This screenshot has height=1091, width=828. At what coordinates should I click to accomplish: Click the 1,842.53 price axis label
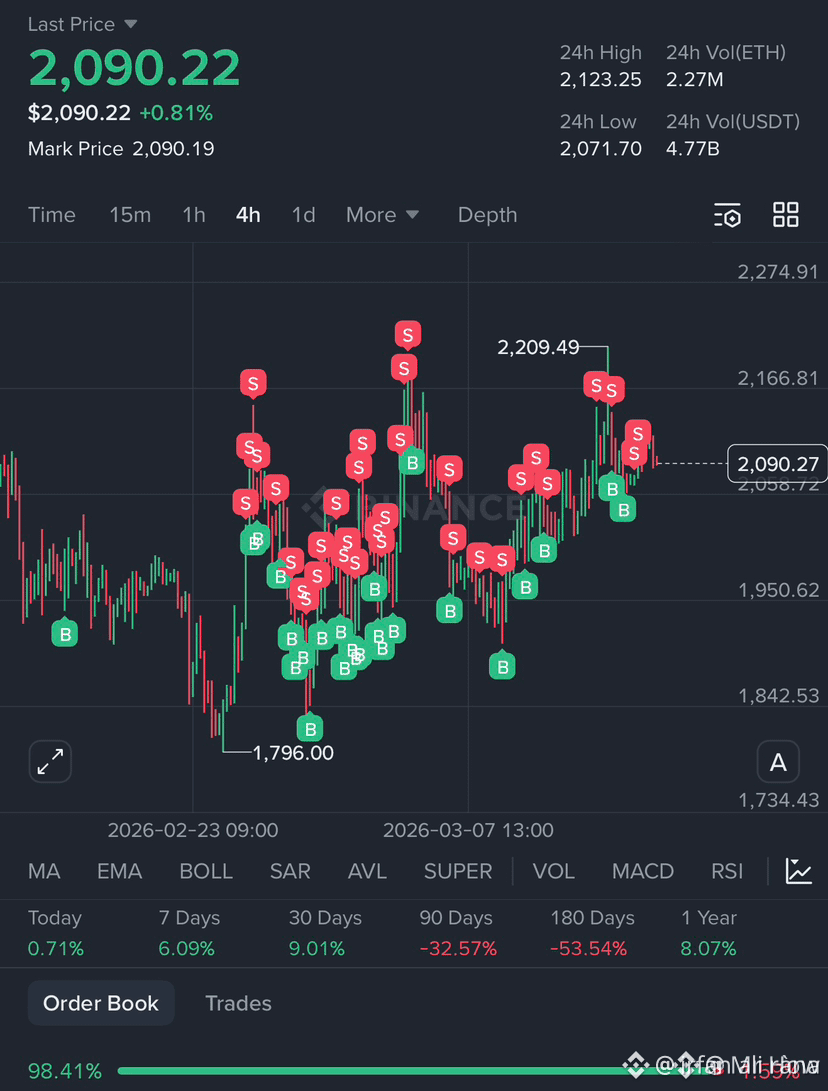coord(778,695)
